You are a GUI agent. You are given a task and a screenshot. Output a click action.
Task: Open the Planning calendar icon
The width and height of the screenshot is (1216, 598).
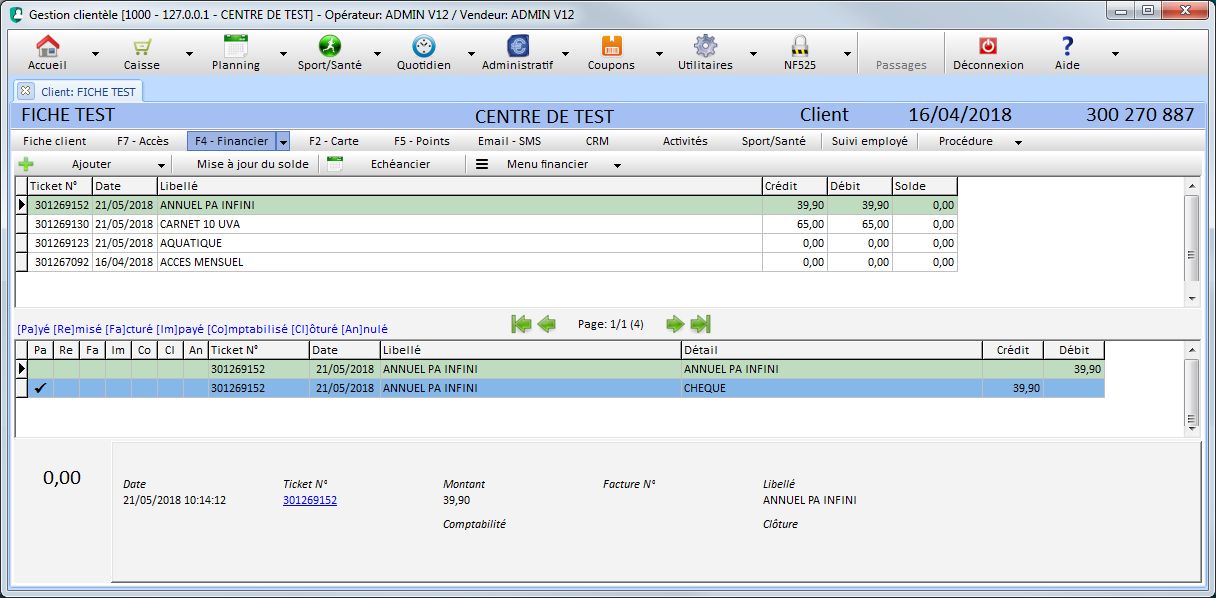pos(236,46)
